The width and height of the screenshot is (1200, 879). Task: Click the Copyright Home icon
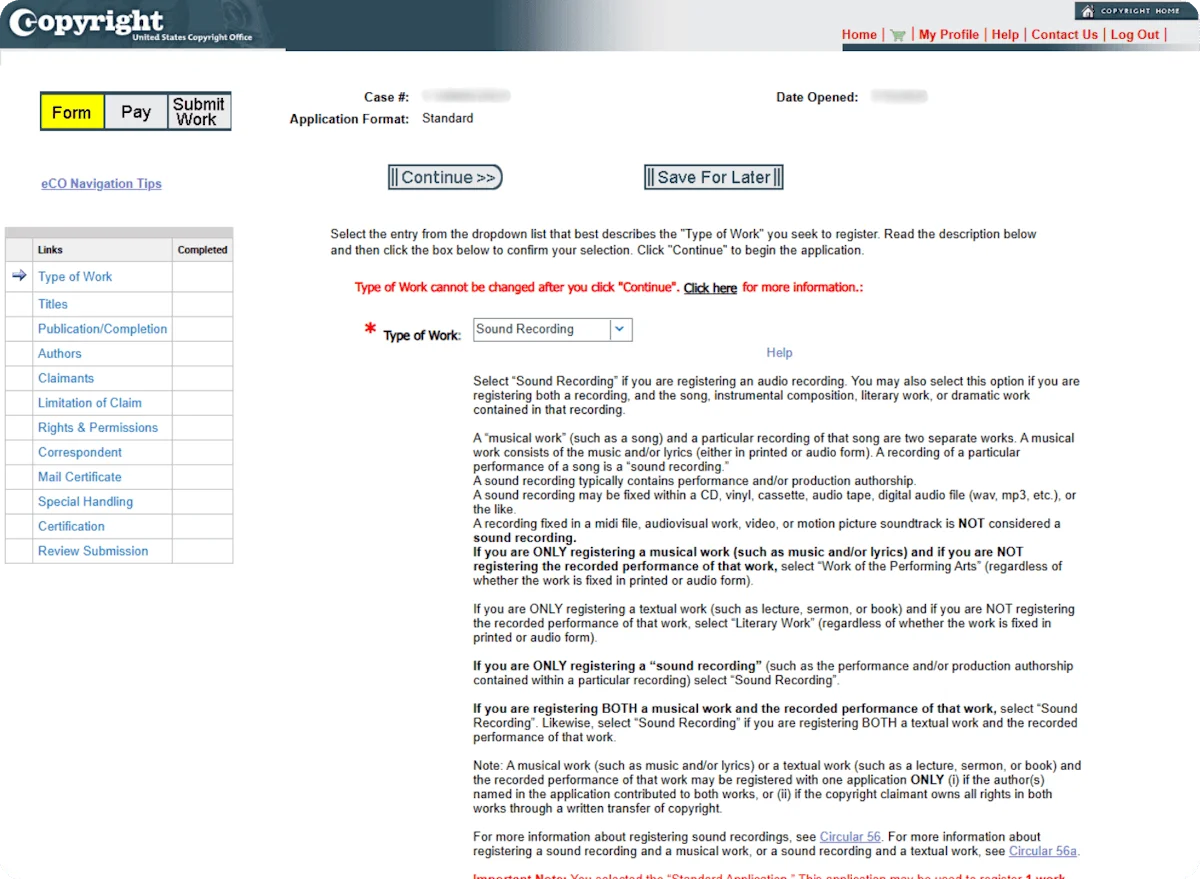coord(1136,10)
